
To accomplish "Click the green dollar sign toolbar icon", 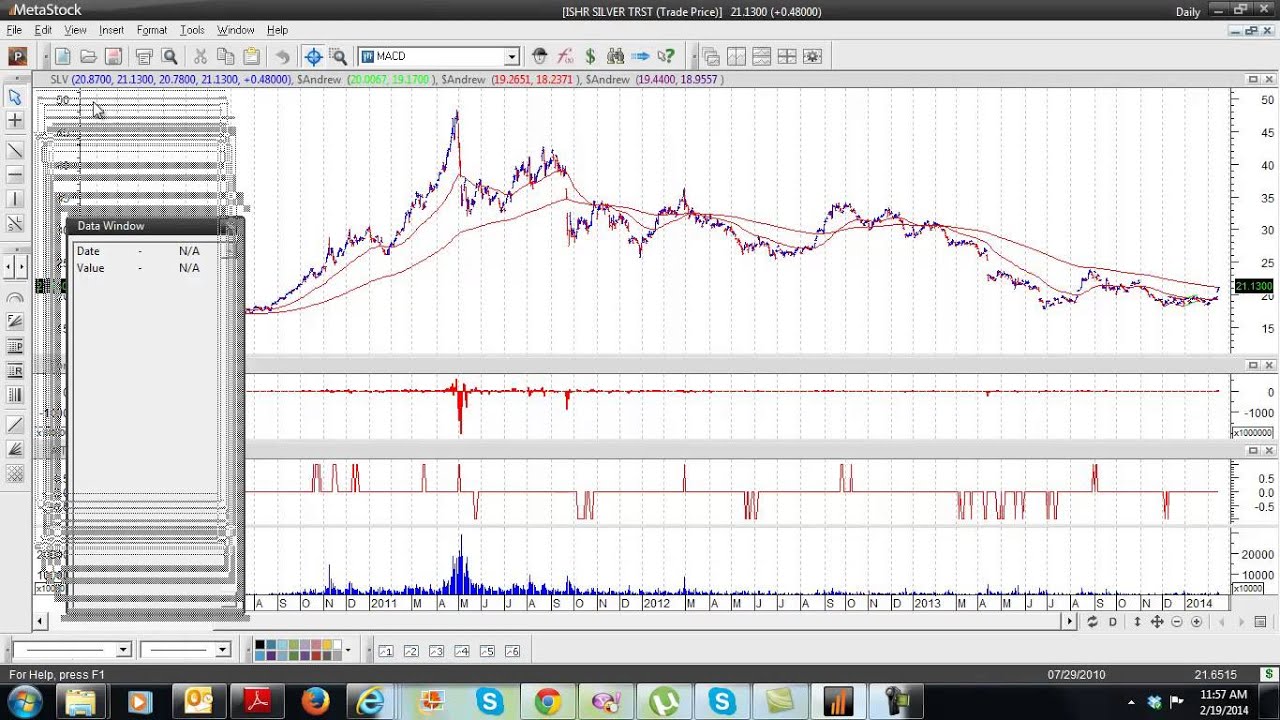I will pos(590,57).
